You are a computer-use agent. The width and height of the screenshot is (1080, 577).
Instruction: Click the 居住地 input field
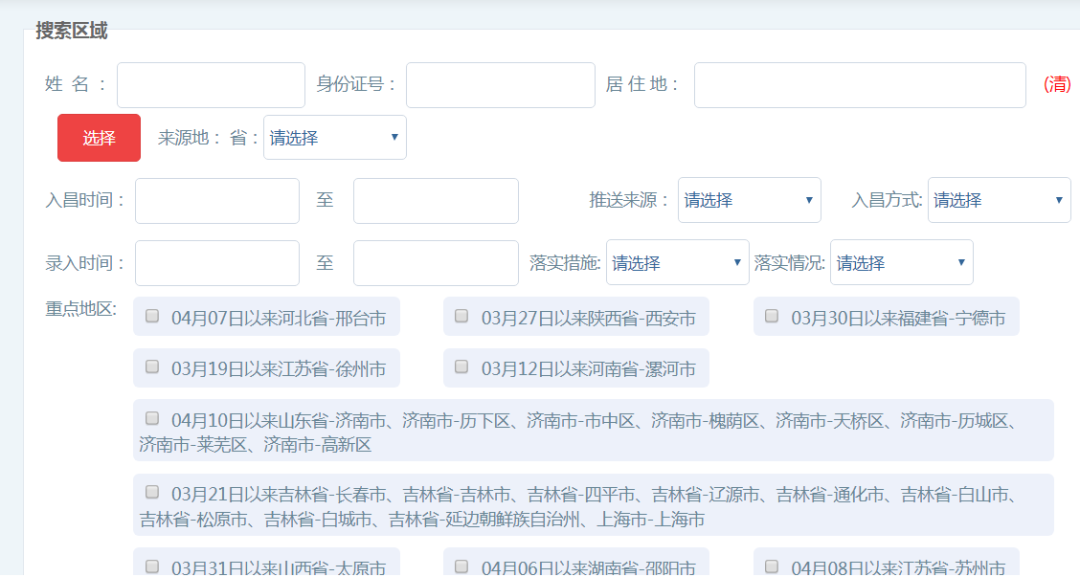click(859, 85)
